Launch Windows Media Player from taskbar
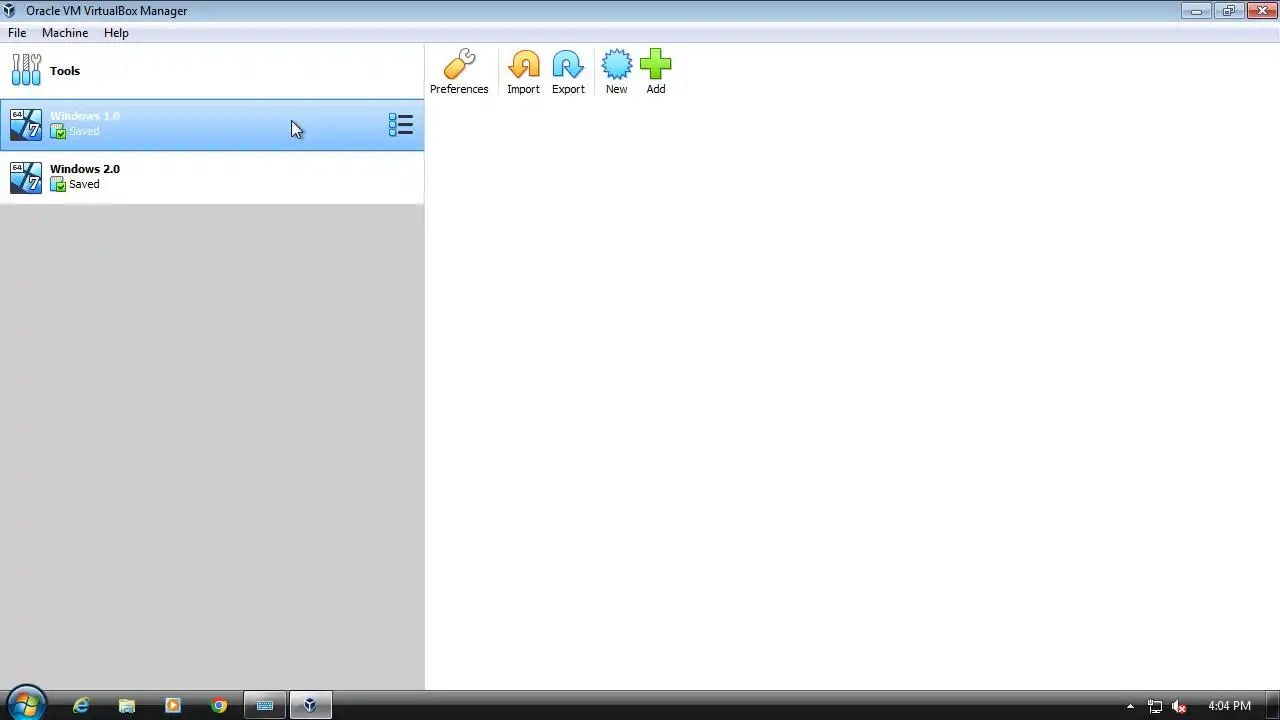The image size is (1280, 720). point(173,705)
